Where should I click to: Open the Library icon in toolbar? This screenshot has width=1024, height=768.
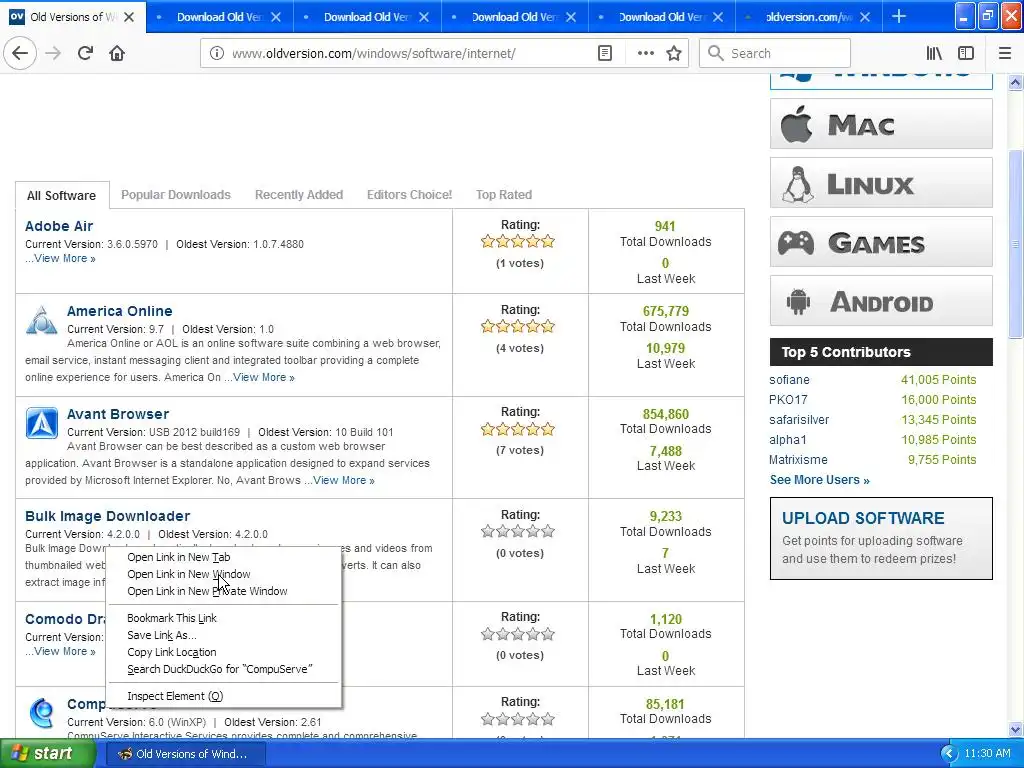[x=934, y=53]
